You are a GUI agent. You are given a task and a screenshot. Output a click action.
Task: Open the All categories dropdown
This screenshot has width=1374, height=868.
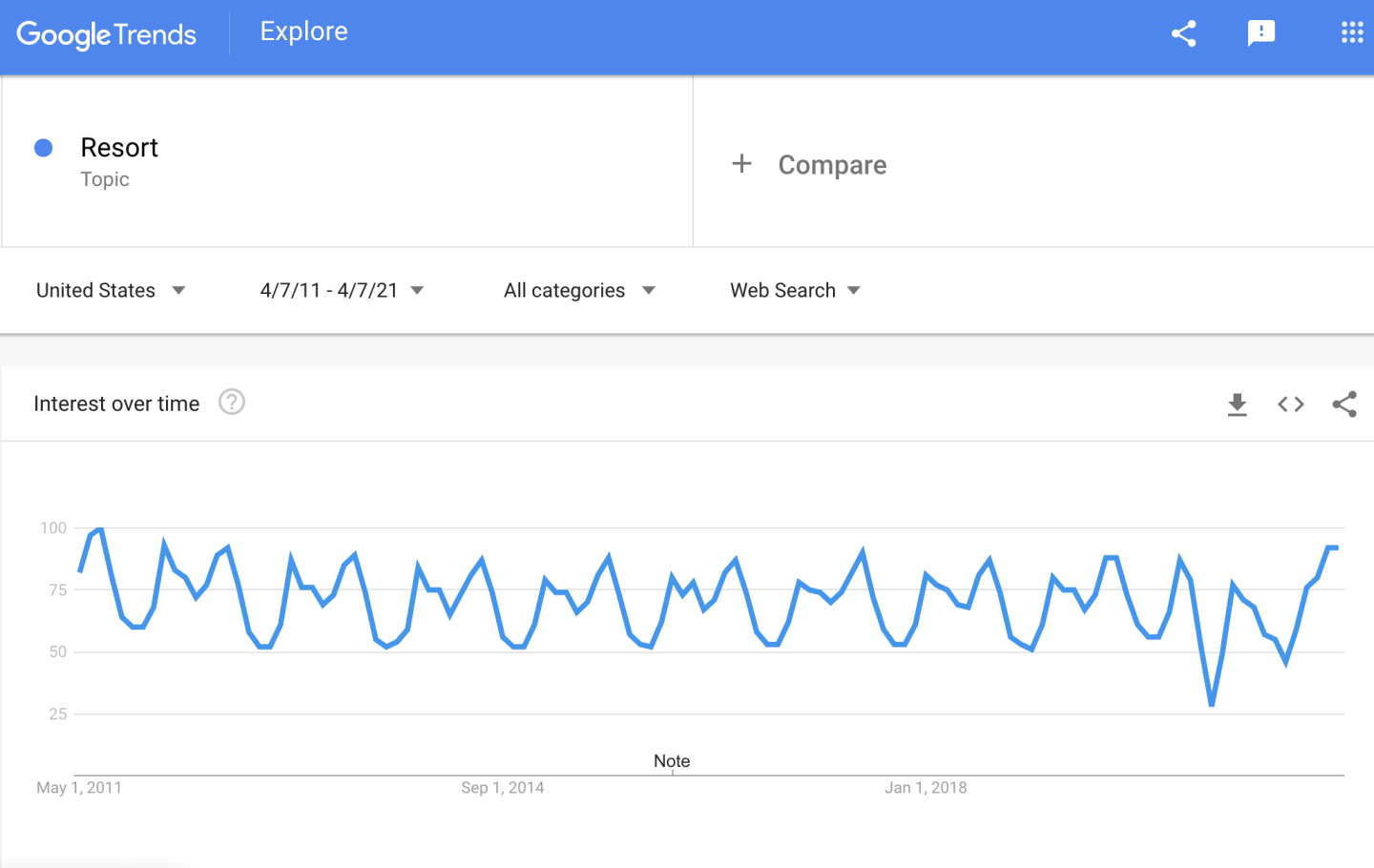coord(579,290)
